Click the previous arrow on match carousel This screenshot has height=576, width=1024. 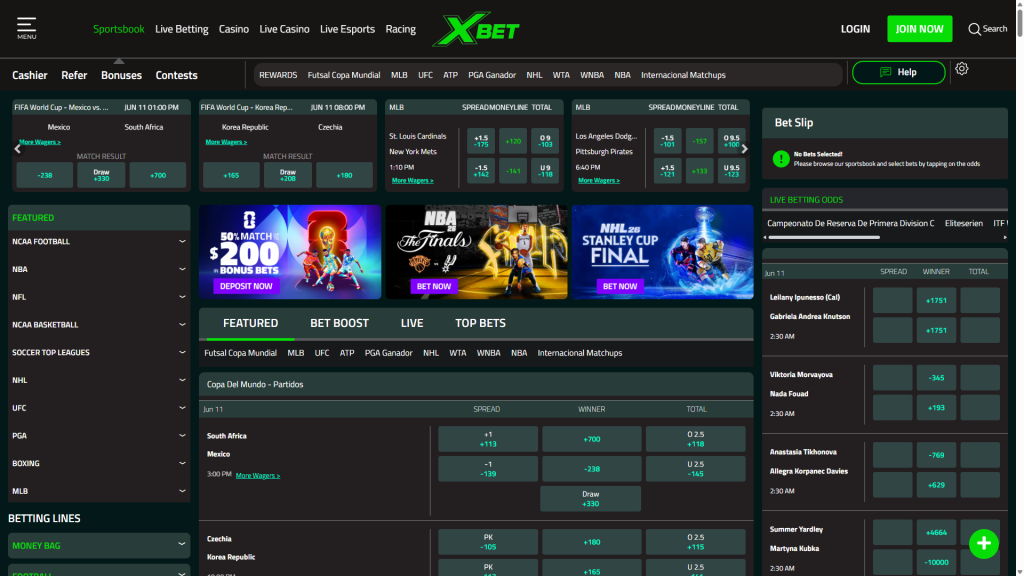point(18,149)
